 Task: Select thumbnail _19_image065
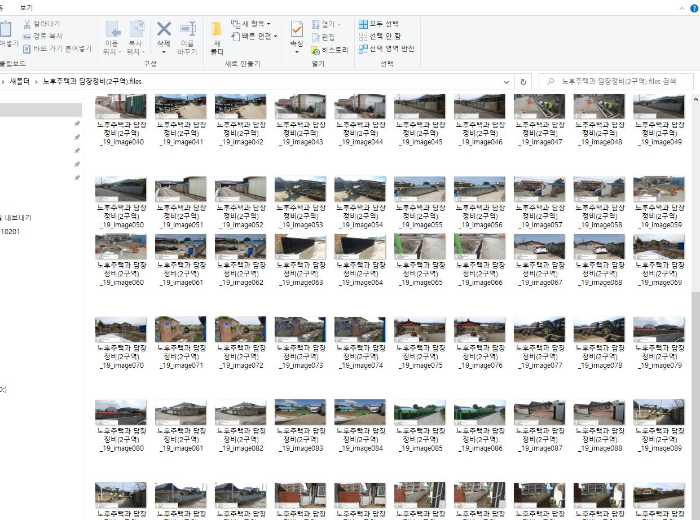[x=420, y=247]
